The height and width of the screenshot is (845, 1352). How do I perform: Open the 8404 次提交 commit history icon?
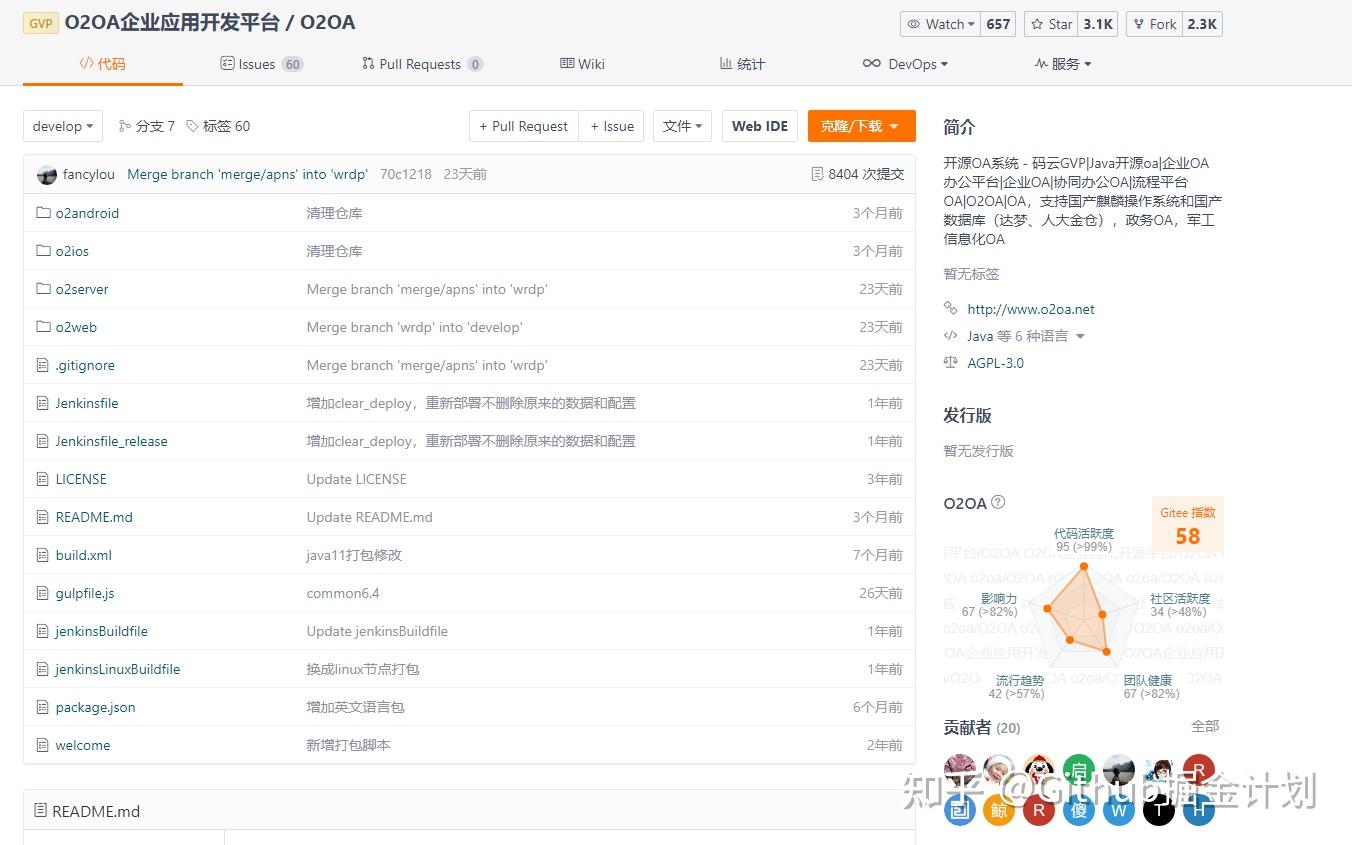tap(818, 173)
